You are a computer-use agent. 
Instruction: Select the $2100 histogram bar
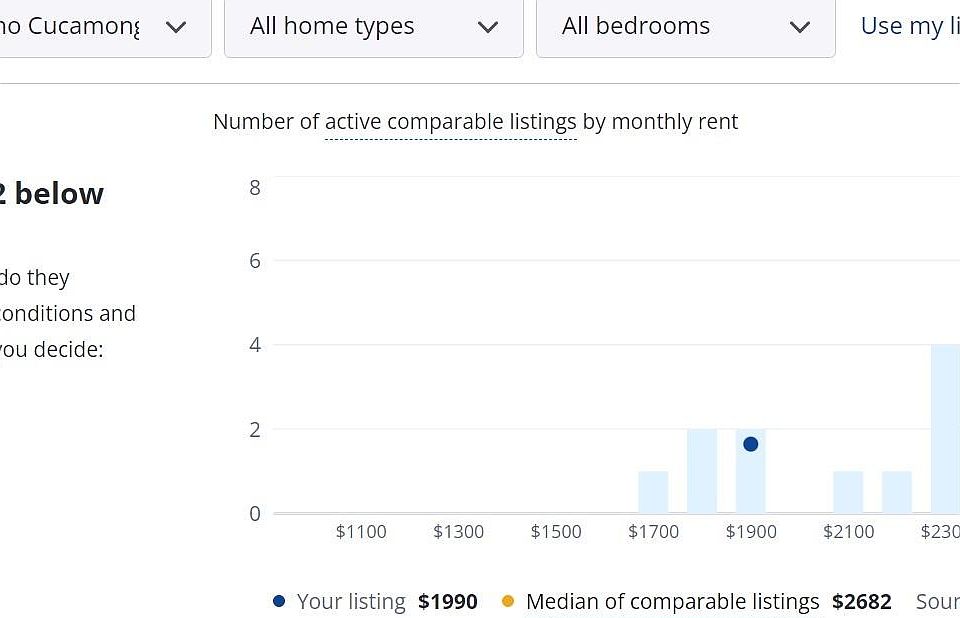[848, 492]
